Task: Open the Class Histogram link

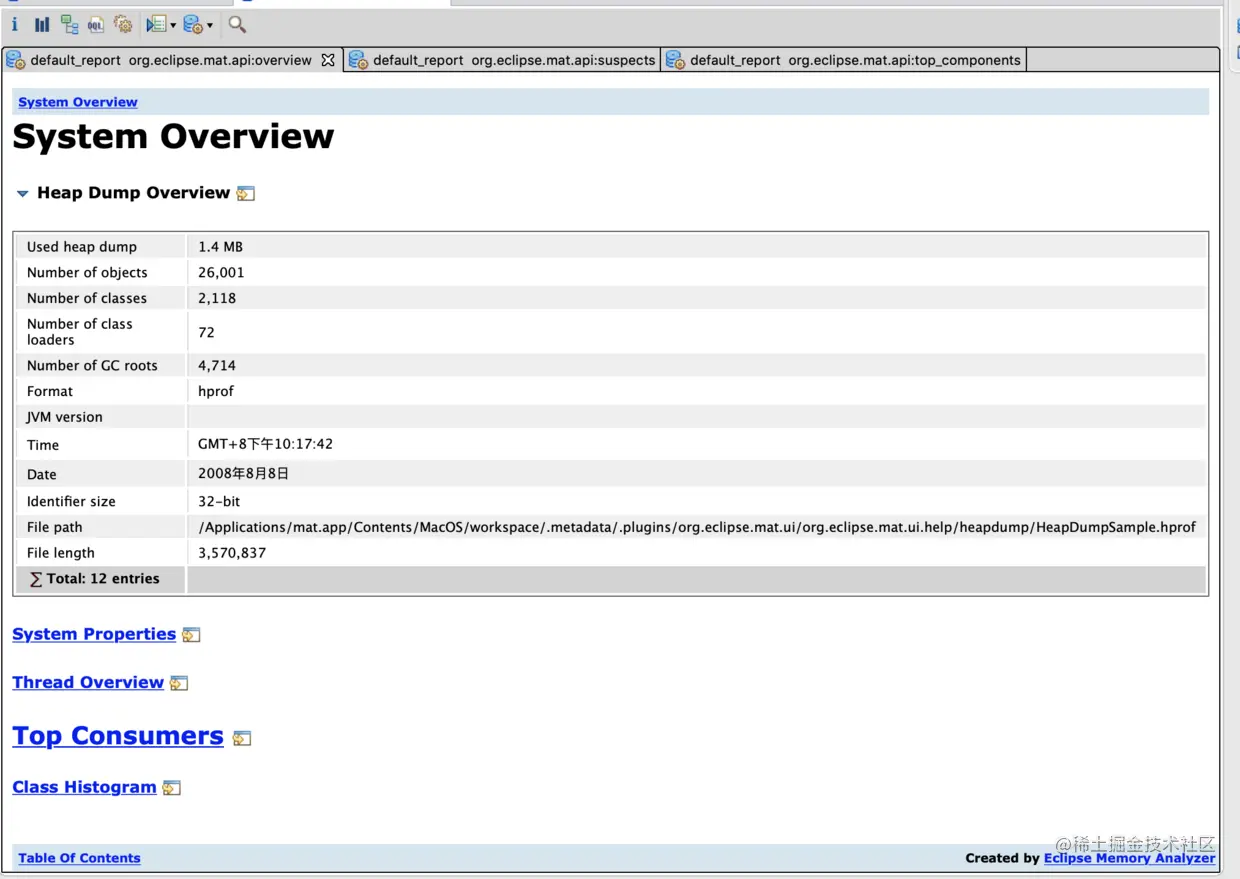Action: click(x=84, y=787)
